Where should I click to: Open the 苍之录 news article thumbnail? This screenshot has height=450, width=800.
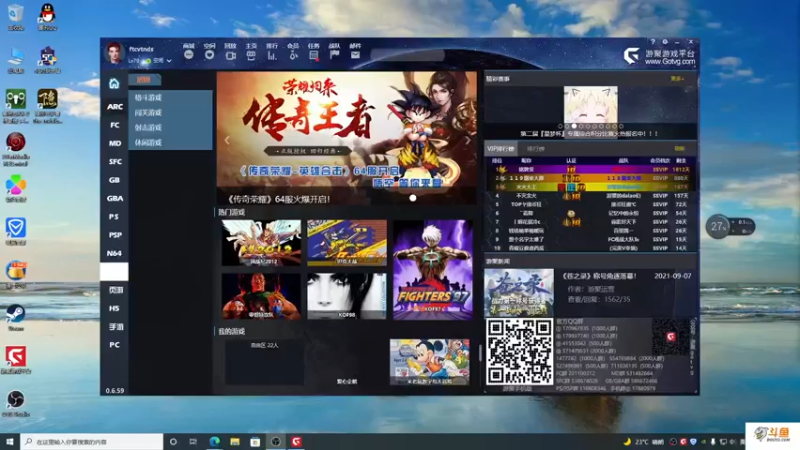pyautogui.click(x=519, y=293)
